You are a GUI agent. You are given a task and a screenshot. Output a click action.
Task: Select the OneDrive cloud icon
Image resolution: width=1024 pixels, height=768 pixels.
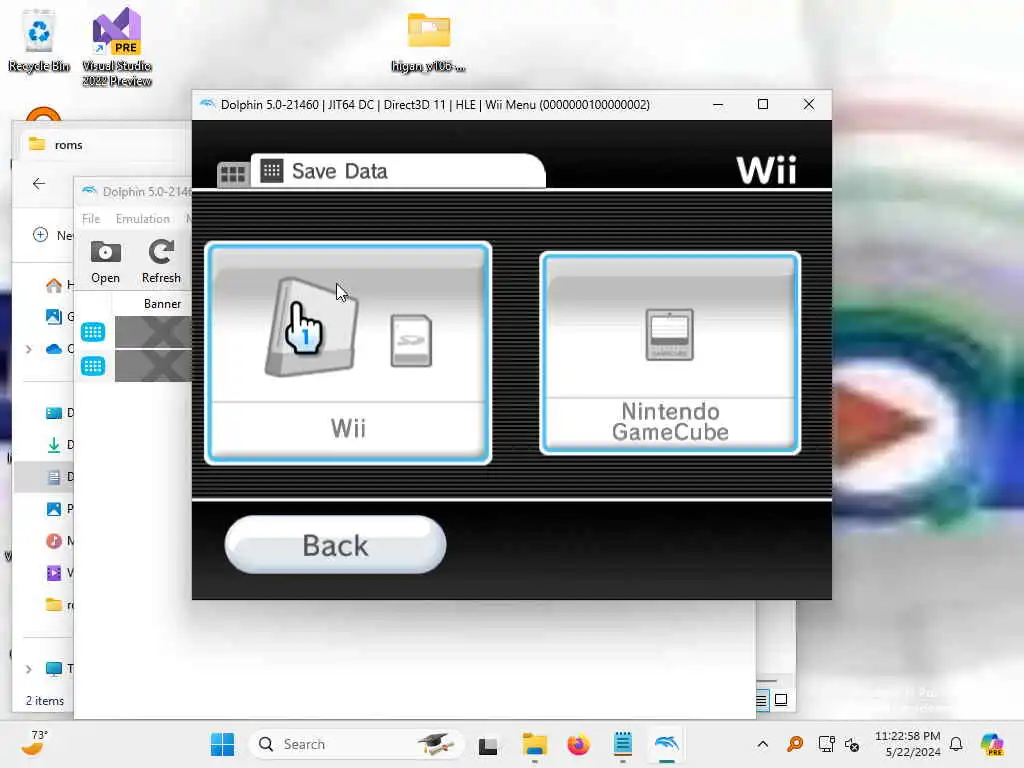point(54,349)
